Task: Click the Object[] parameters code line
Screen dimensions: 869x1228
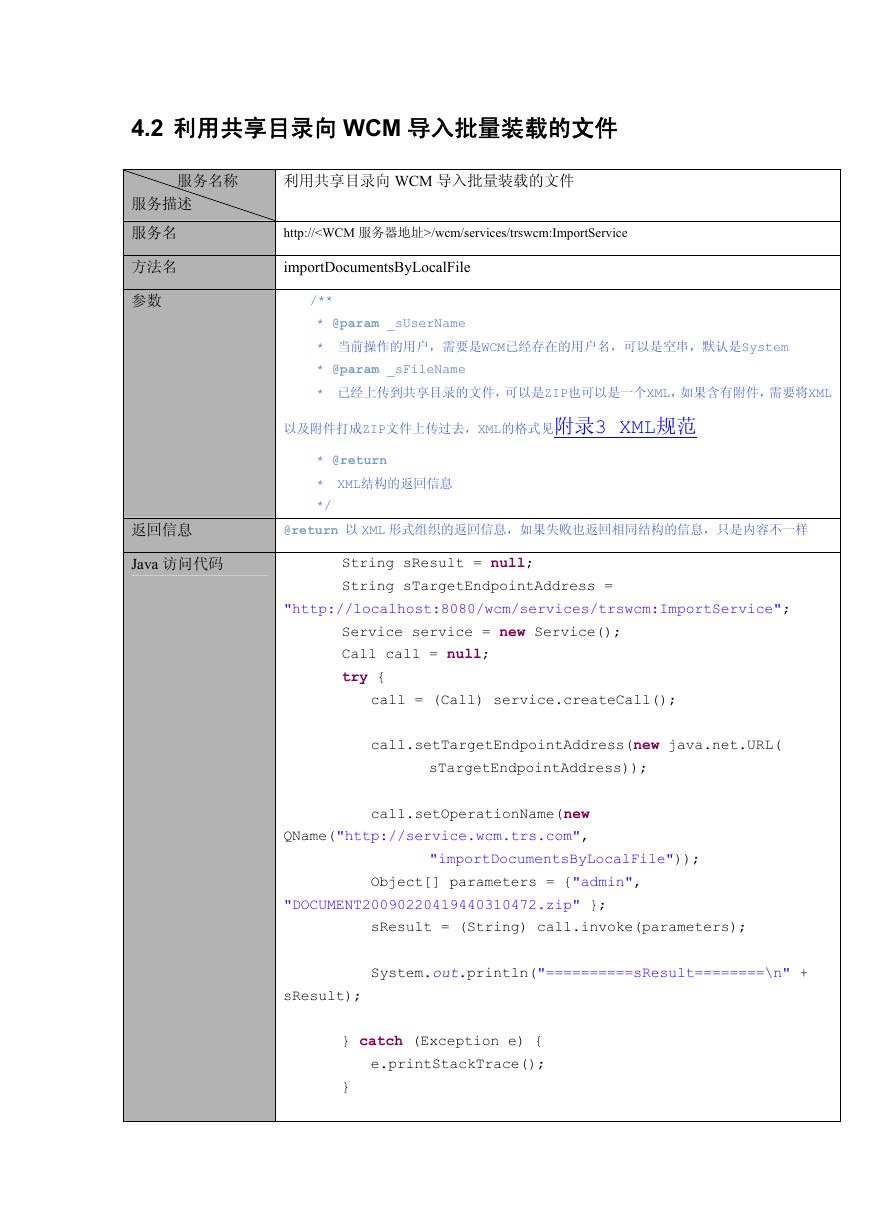Action: point(506,882)
